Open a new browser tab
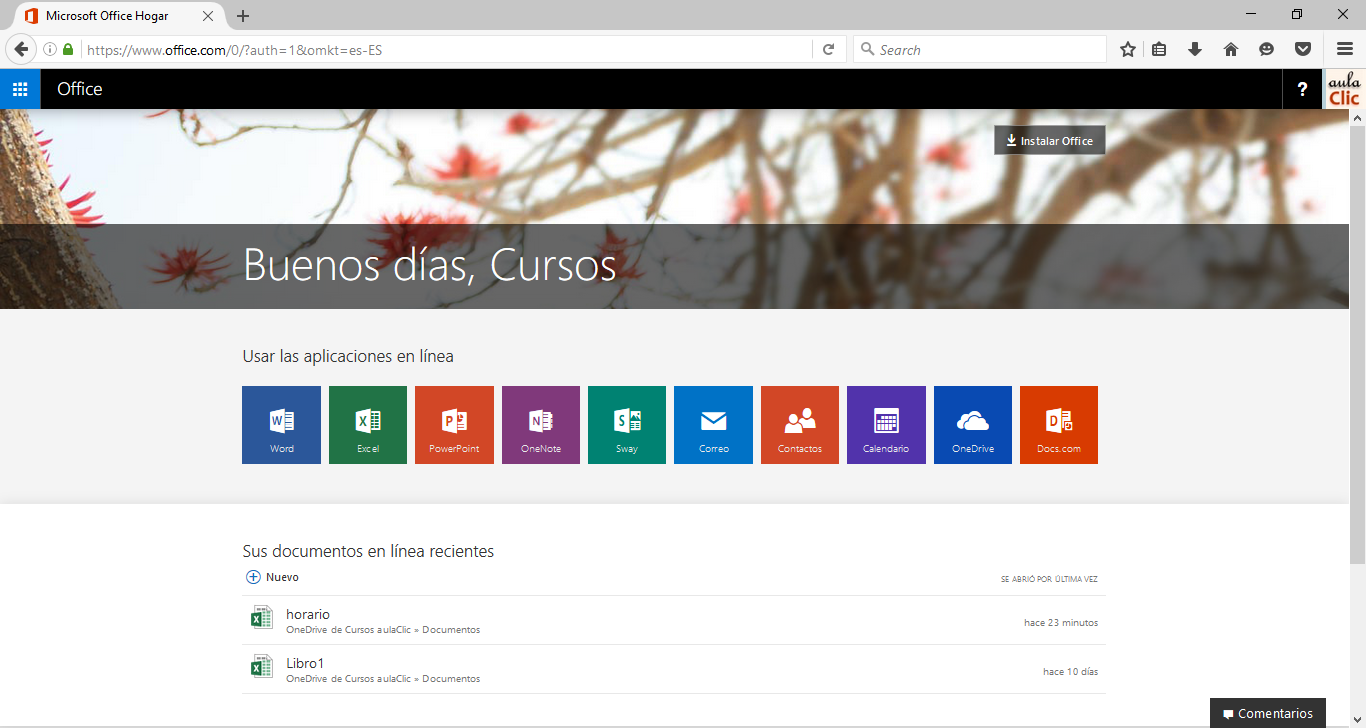Image resolution: width=1366 pixels, height=728 pixels. (243, 16)
